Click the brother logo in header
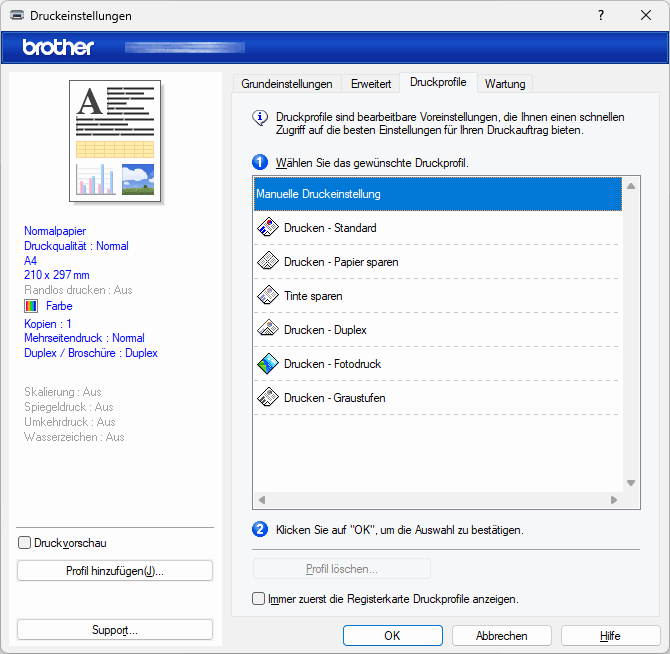The height and width of the screenshot is (654, 670). 58,47
